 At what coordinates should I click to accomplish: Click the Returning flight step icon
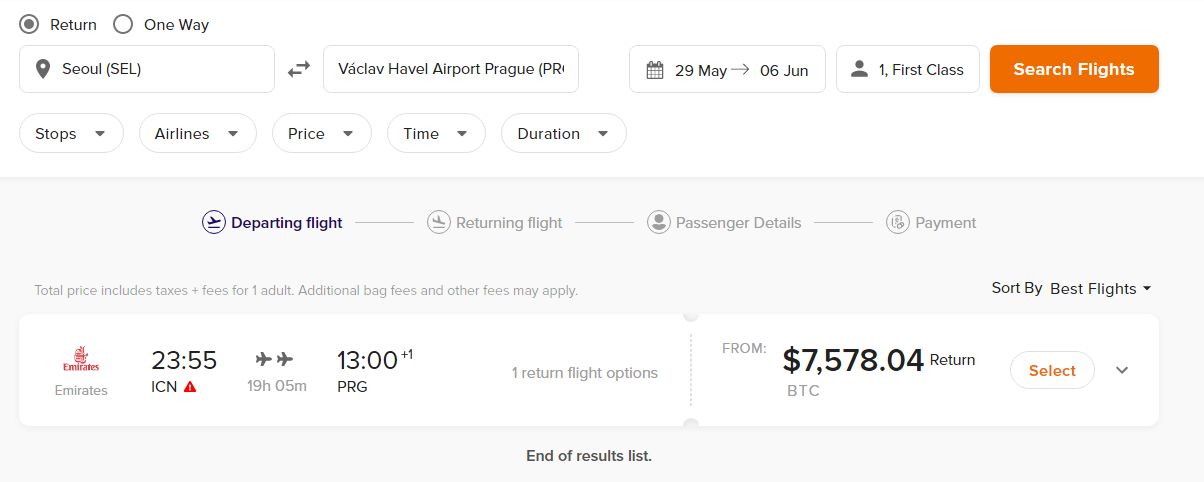tap(438, 222)
